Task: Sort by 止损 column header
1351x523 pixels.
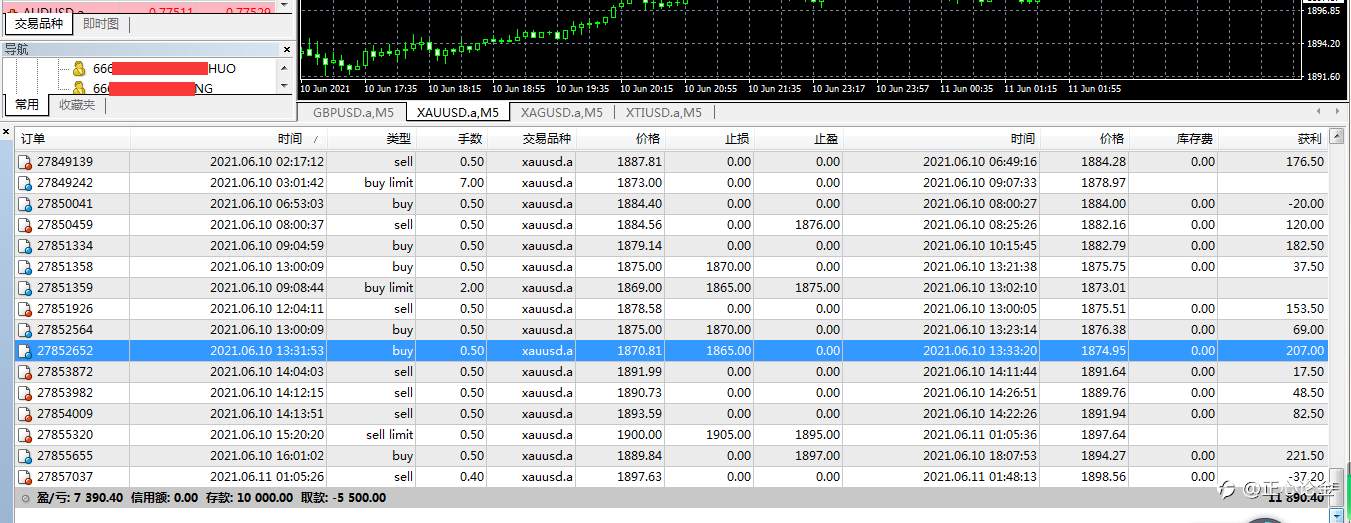Action: pos(710,139)
